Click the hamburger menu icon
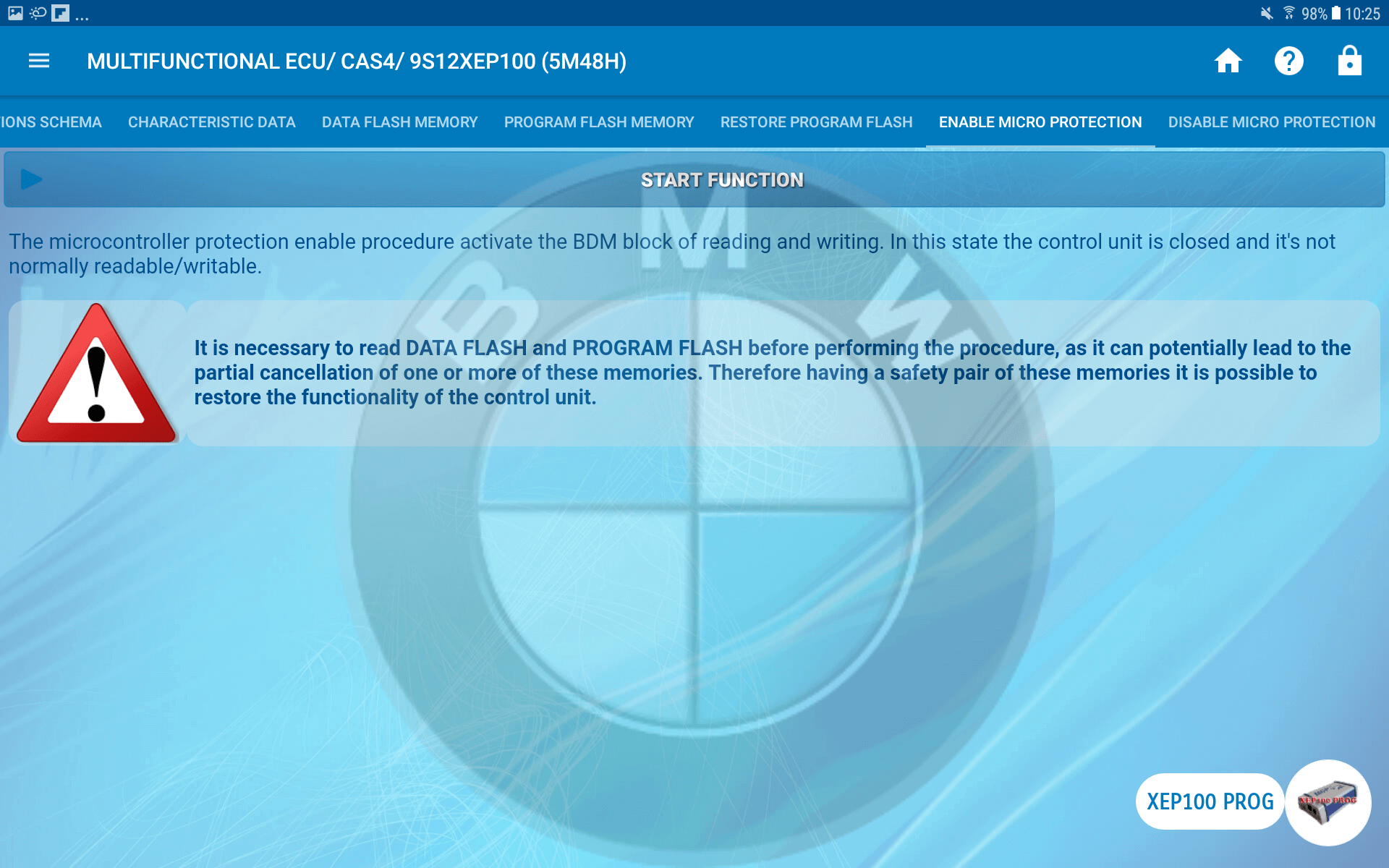 click(39, 60)
